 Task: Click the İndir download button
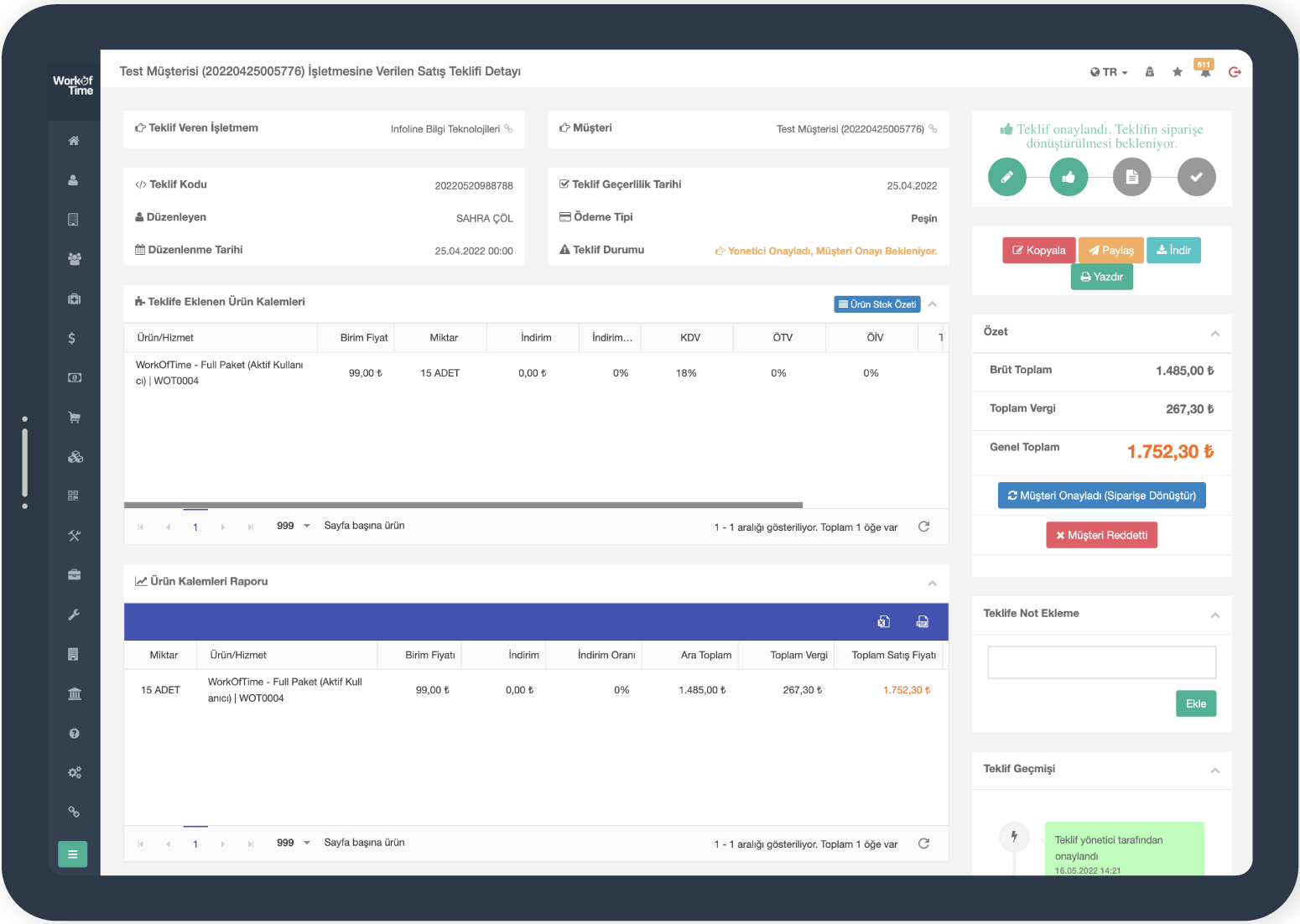[x=1173, y=250]
